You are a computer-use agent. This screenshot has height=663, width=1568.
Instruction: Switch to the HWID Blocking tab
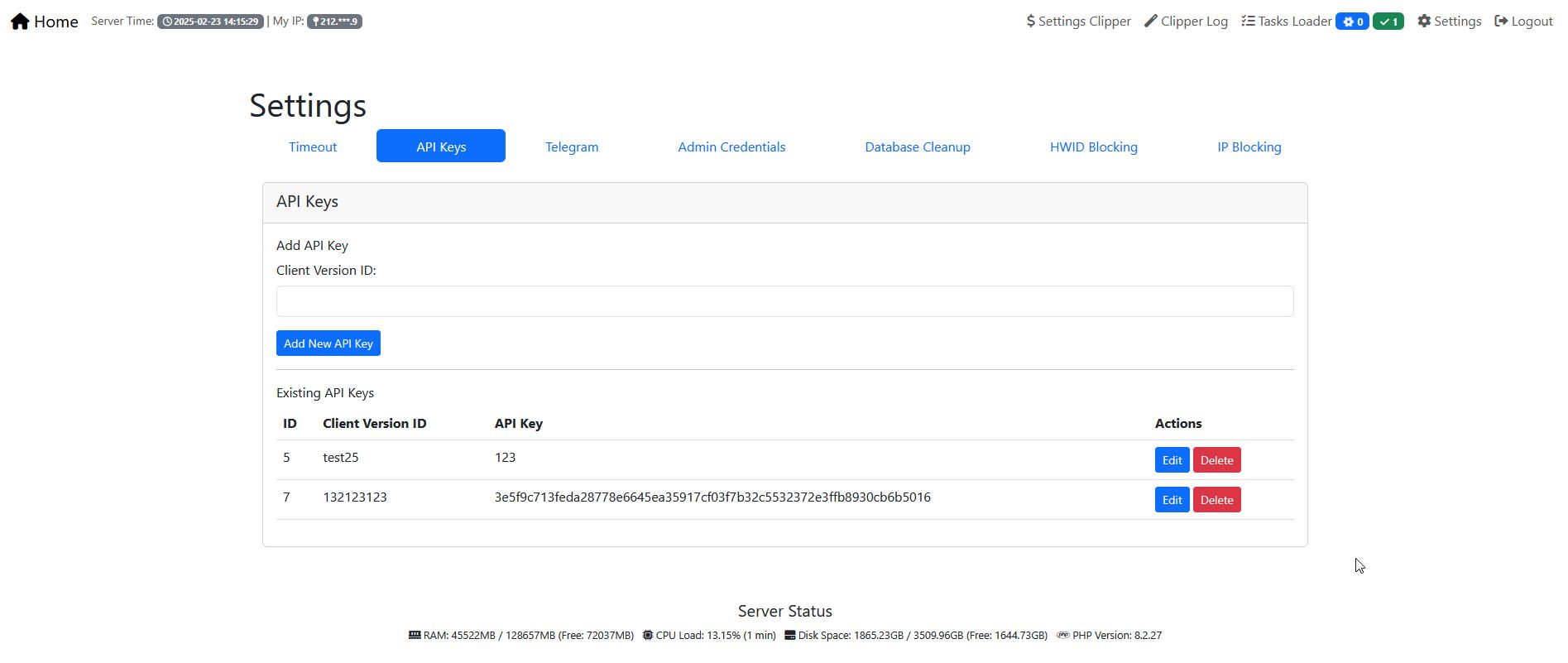pos(1094,147)
